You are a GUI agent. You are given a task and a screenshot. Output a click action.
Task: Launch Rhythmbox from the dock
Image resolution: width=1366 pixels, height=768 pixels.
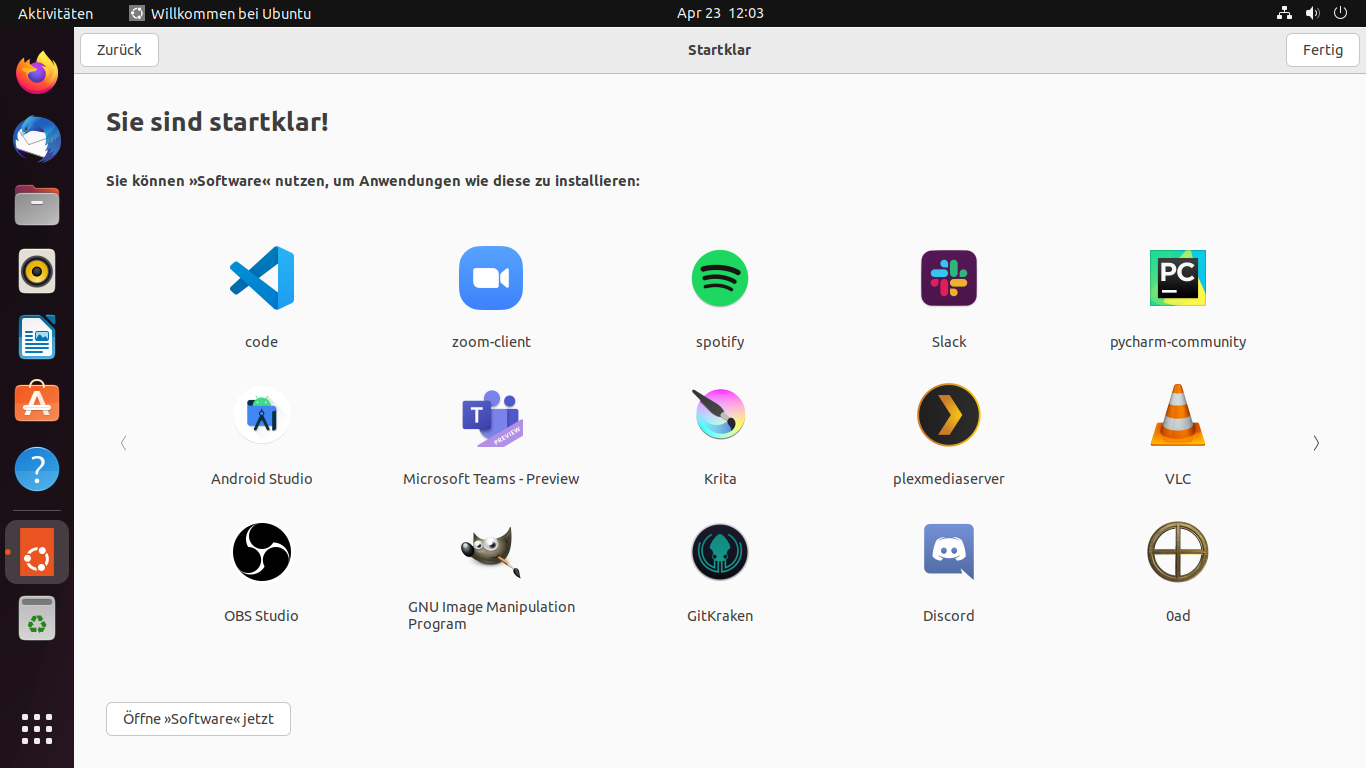click(37, 271)
